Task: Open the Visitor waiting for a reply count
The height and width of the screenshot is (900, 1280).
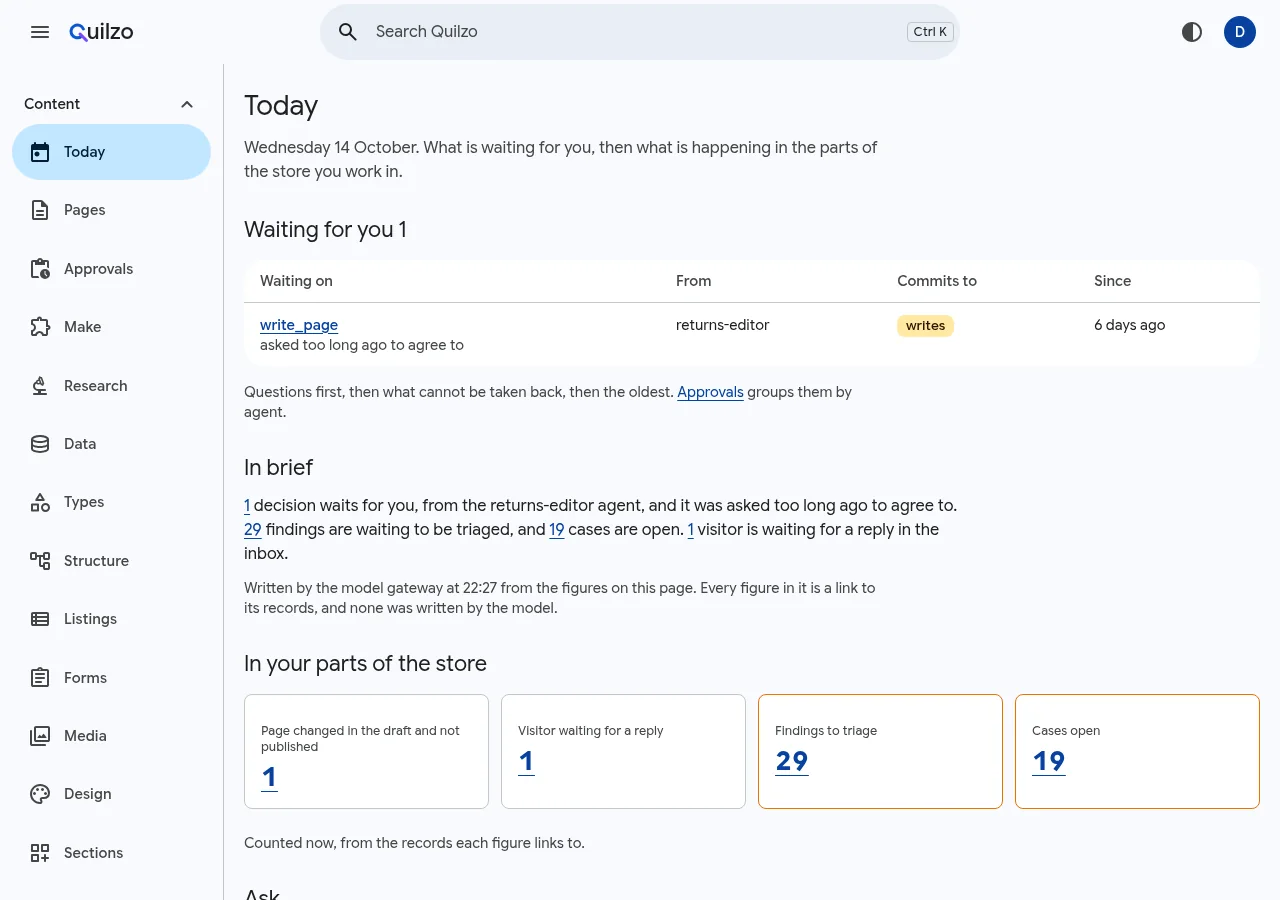Action: [x=526, y=761]
